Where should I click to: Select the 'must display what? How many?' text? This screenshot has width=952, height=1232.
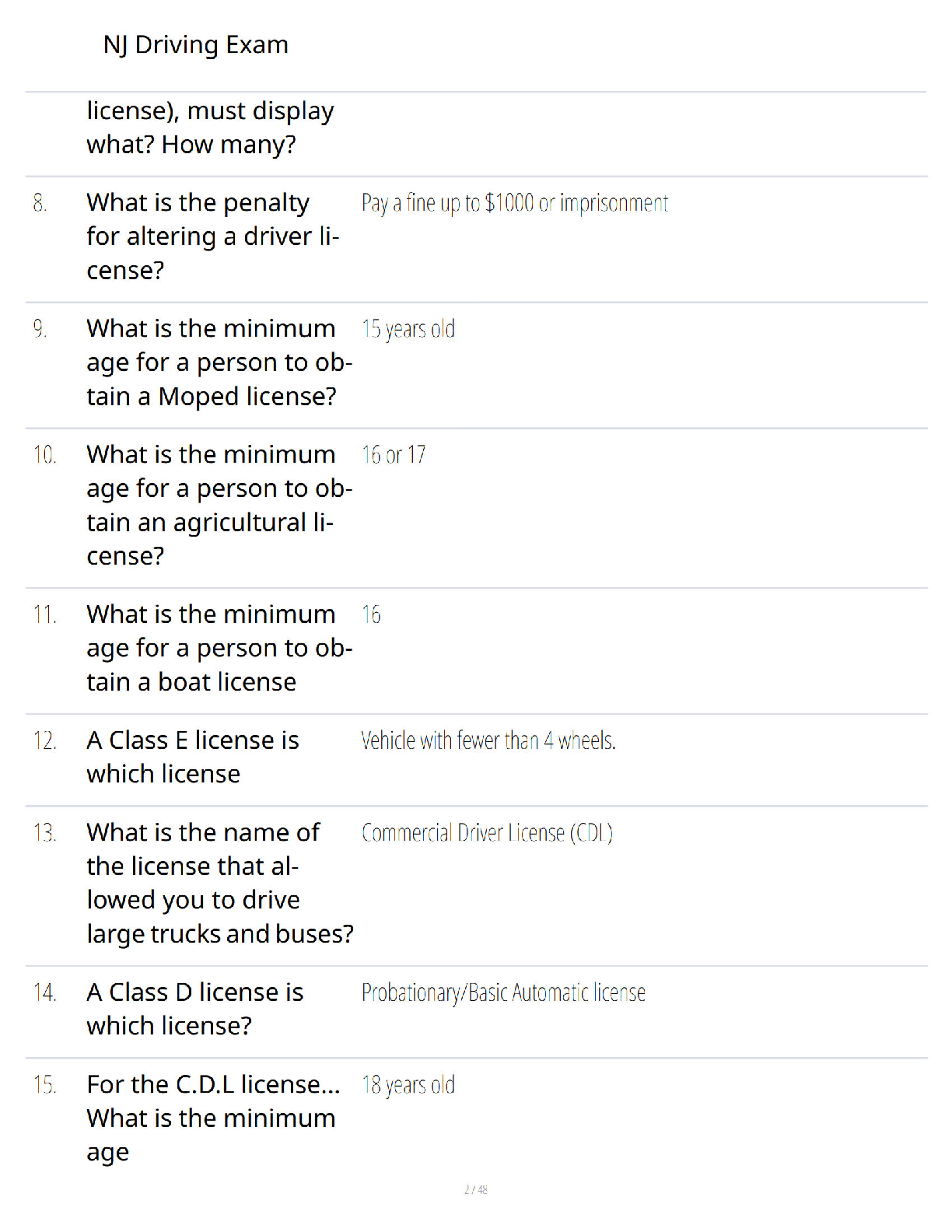pos(210,128)
